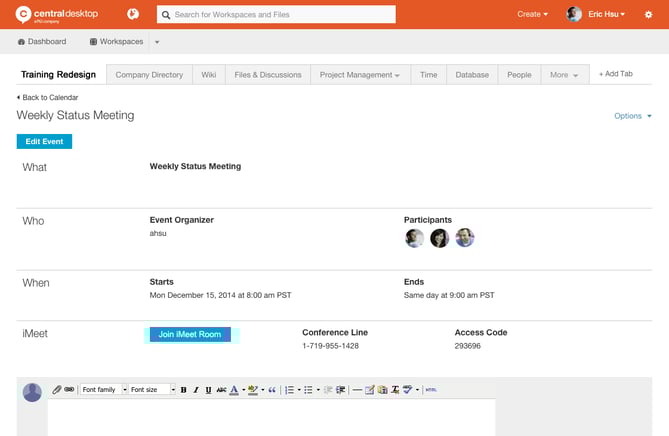Image resolution: width=669 pixels, height=436 pixels.
Task: Expand the Create menu
Action: coord(532,14)
